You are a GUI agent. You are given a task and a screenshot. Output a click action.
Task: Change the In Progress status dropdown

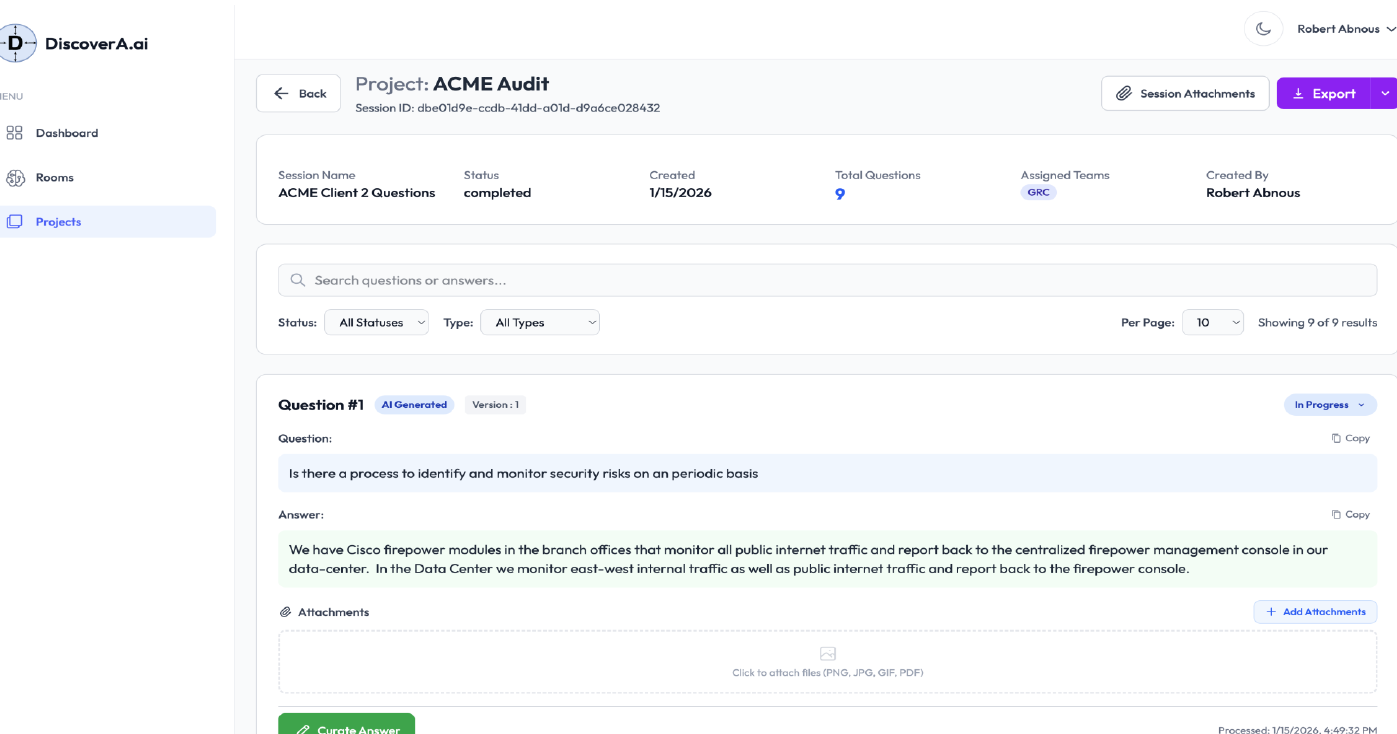point(1330,405)
